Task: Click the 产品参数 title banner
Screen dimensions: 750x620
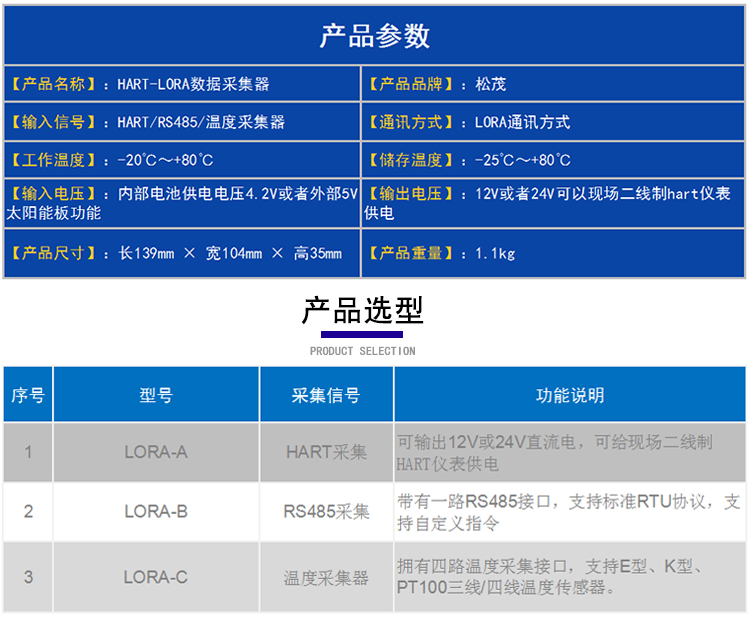Action: coord(374,36)
